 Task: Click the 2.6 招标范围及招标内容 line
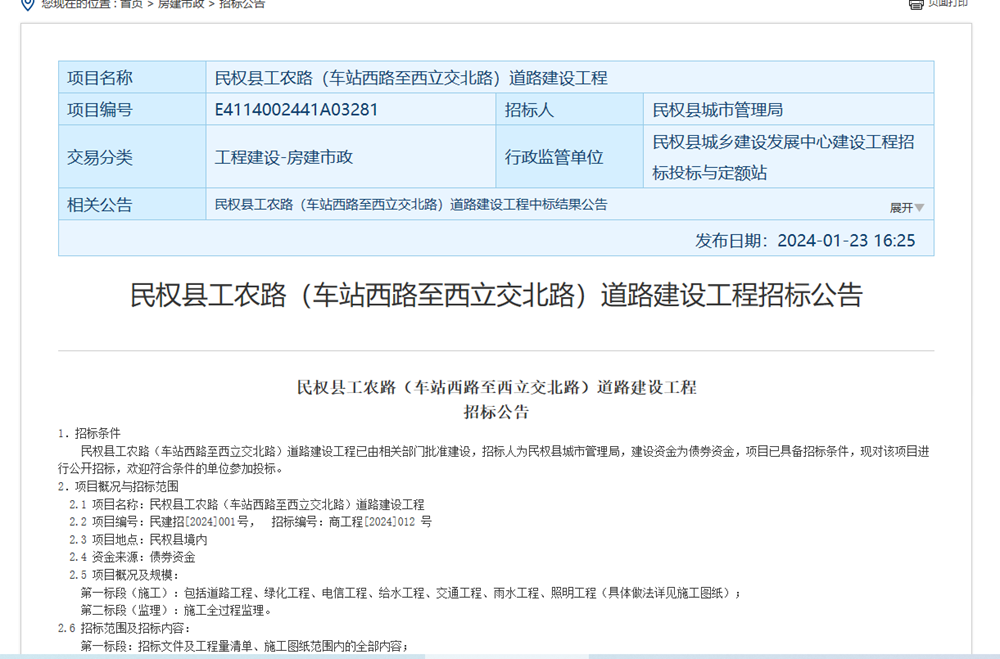124,628
